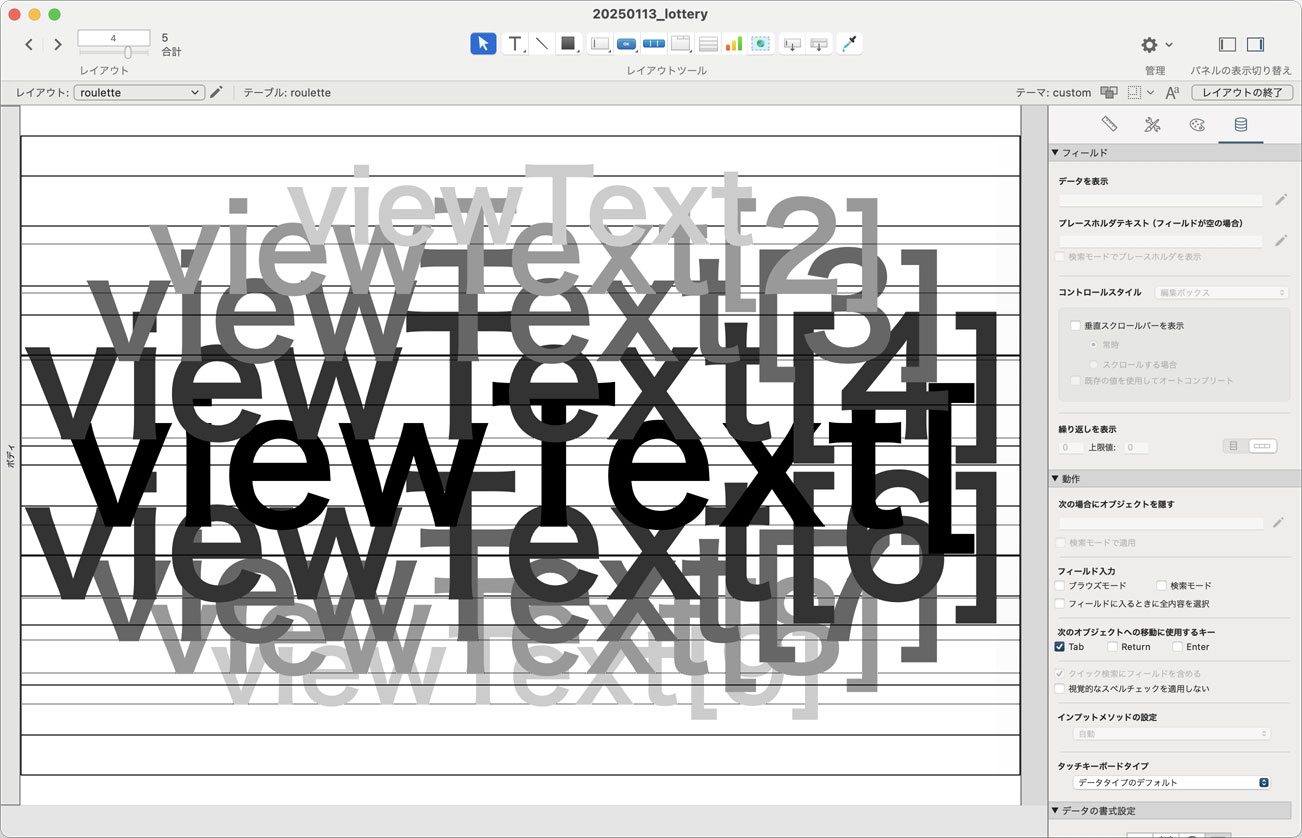Check the Enter key checkbox
Screen dimensions: 1302x838
click(x=1177, y=647)
